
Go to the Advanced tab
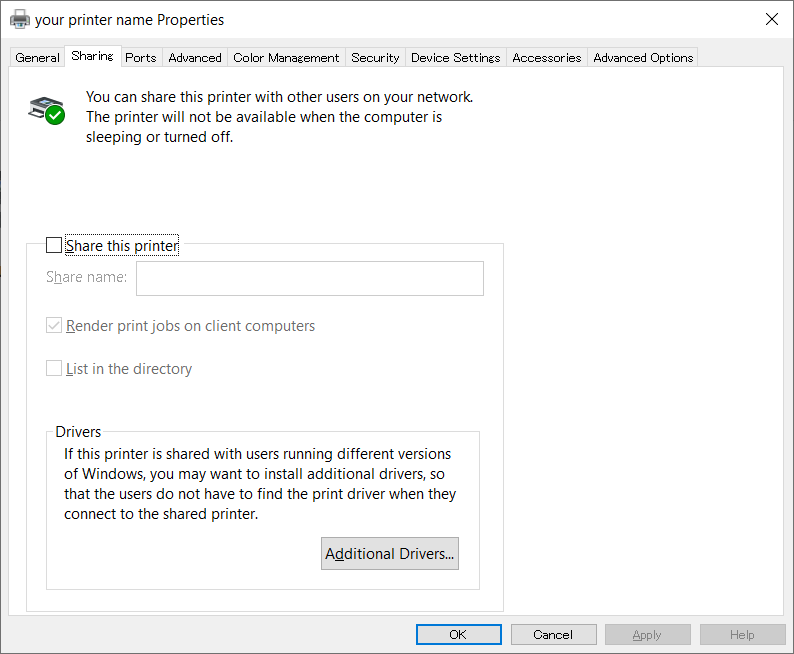195,58
